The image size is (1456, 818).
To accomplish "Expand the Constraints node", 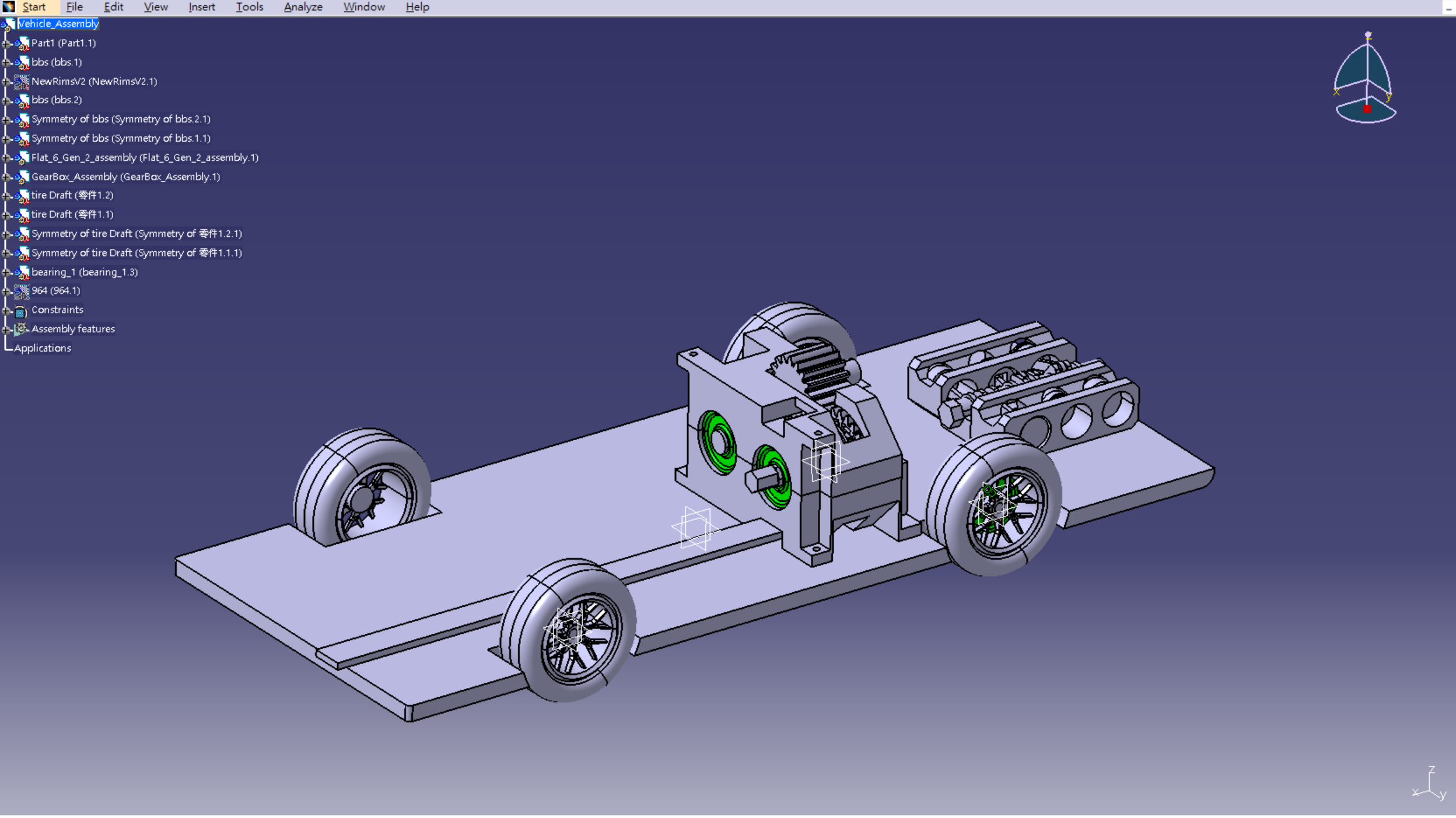I will (x=6, y=310).
